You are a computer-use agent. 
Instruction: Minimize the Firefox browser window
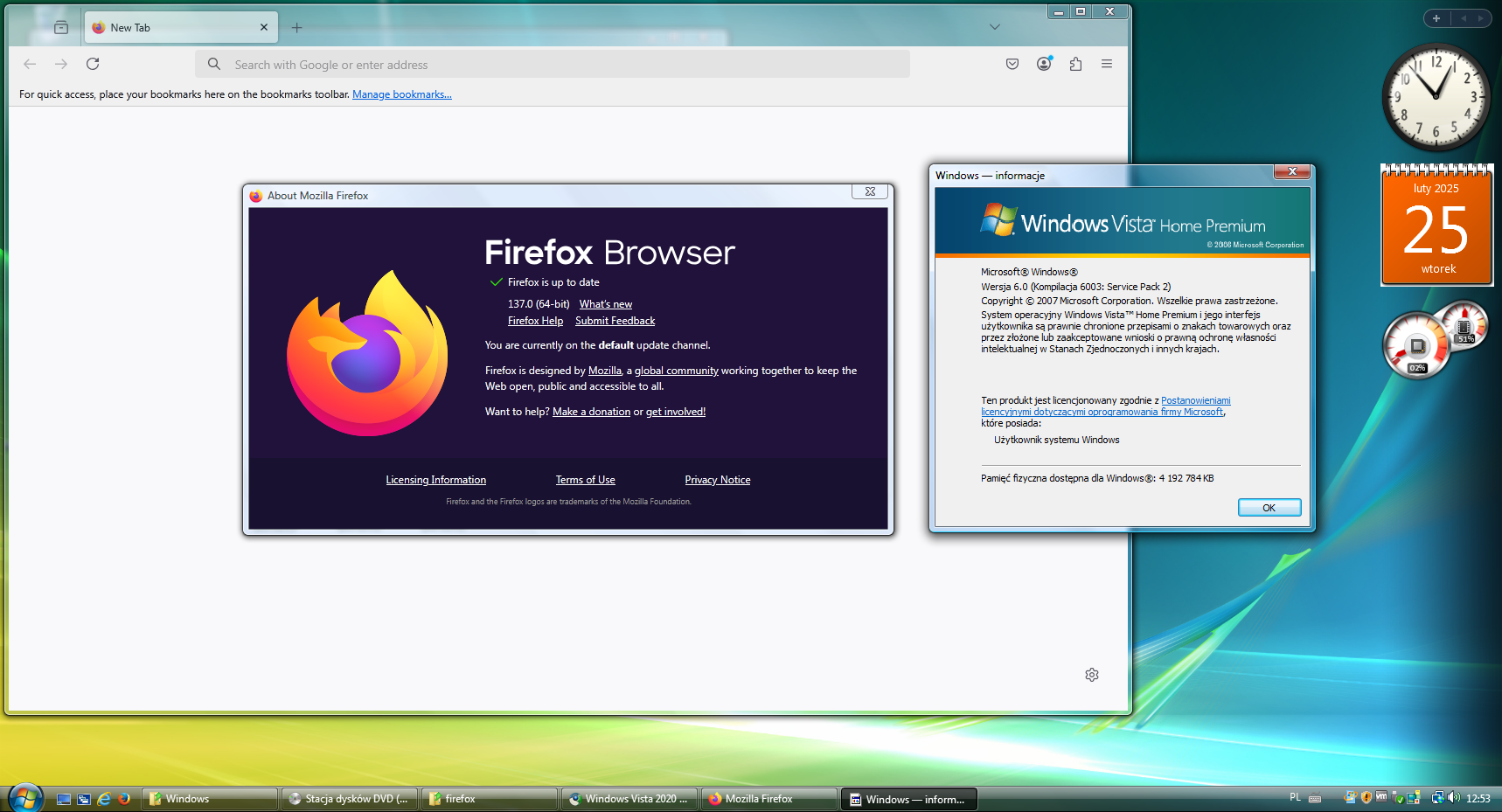[1059, 11]
